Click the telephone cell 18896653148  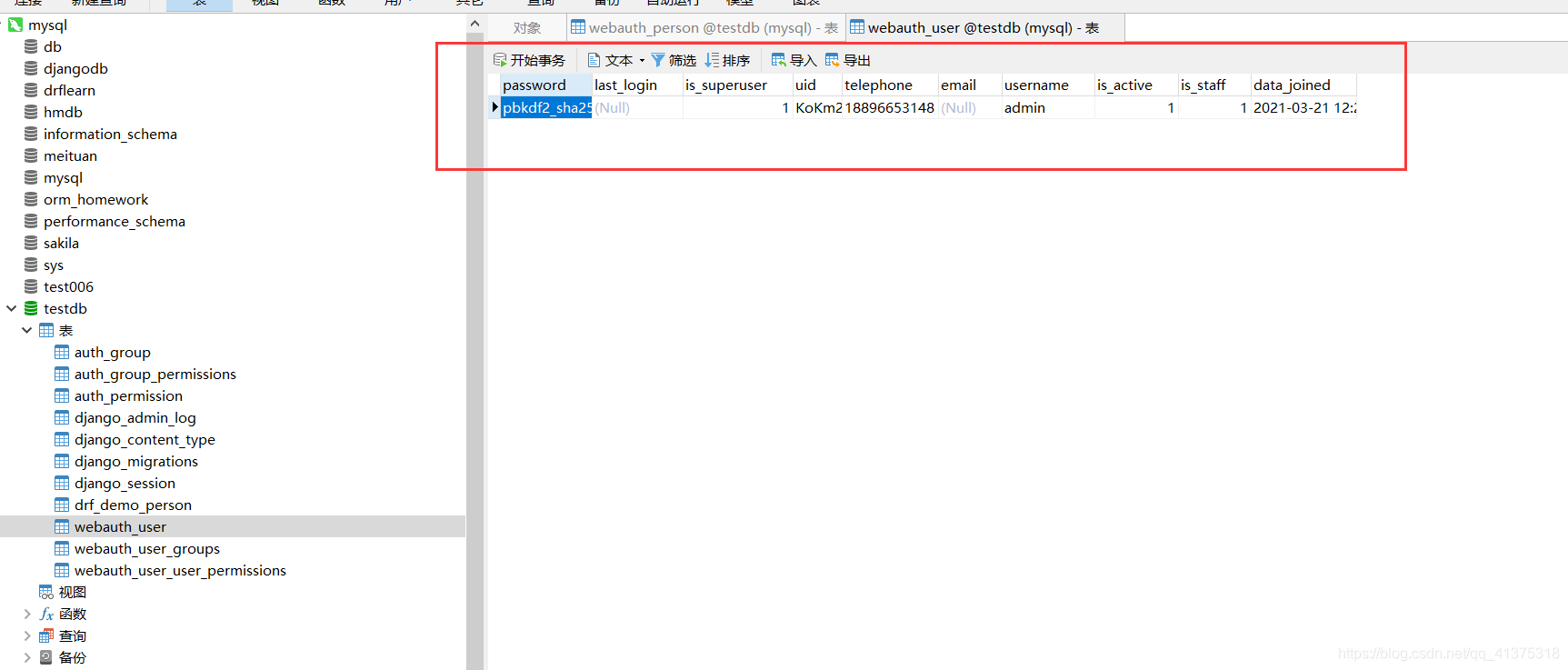click(x=890, y=107)
